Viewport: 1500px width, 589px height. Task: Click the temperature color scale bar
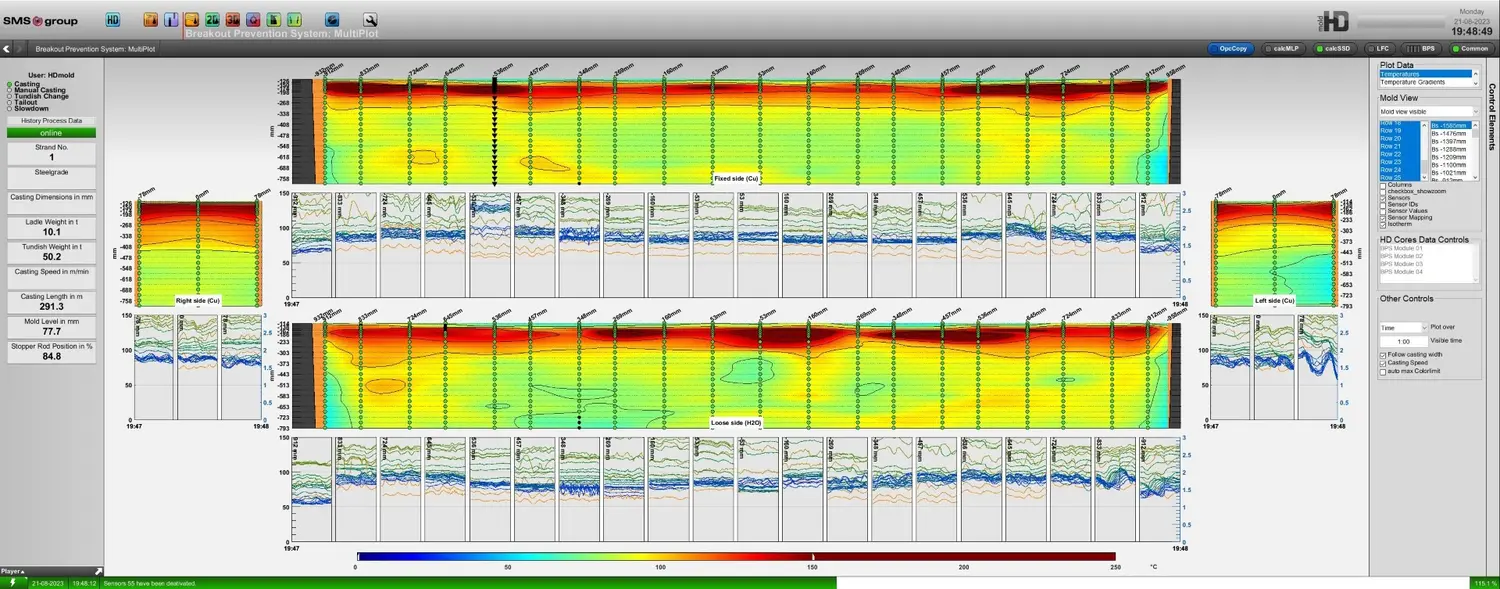coord(735,556)
